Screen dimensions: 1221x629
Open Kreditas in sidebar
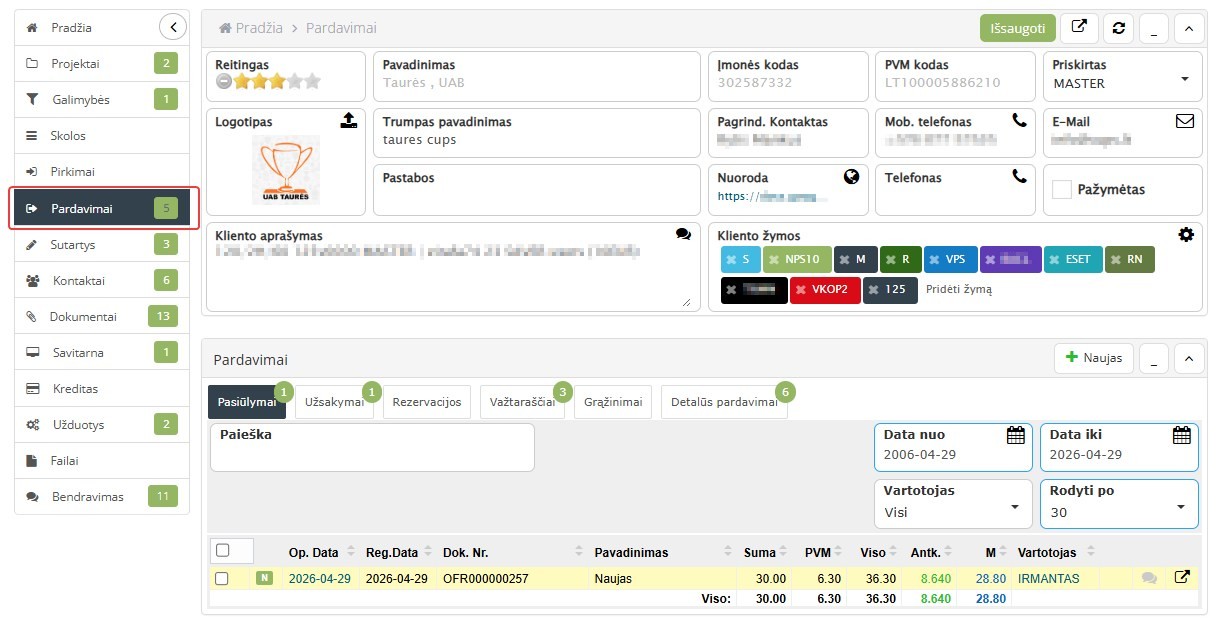coord(102,389)
